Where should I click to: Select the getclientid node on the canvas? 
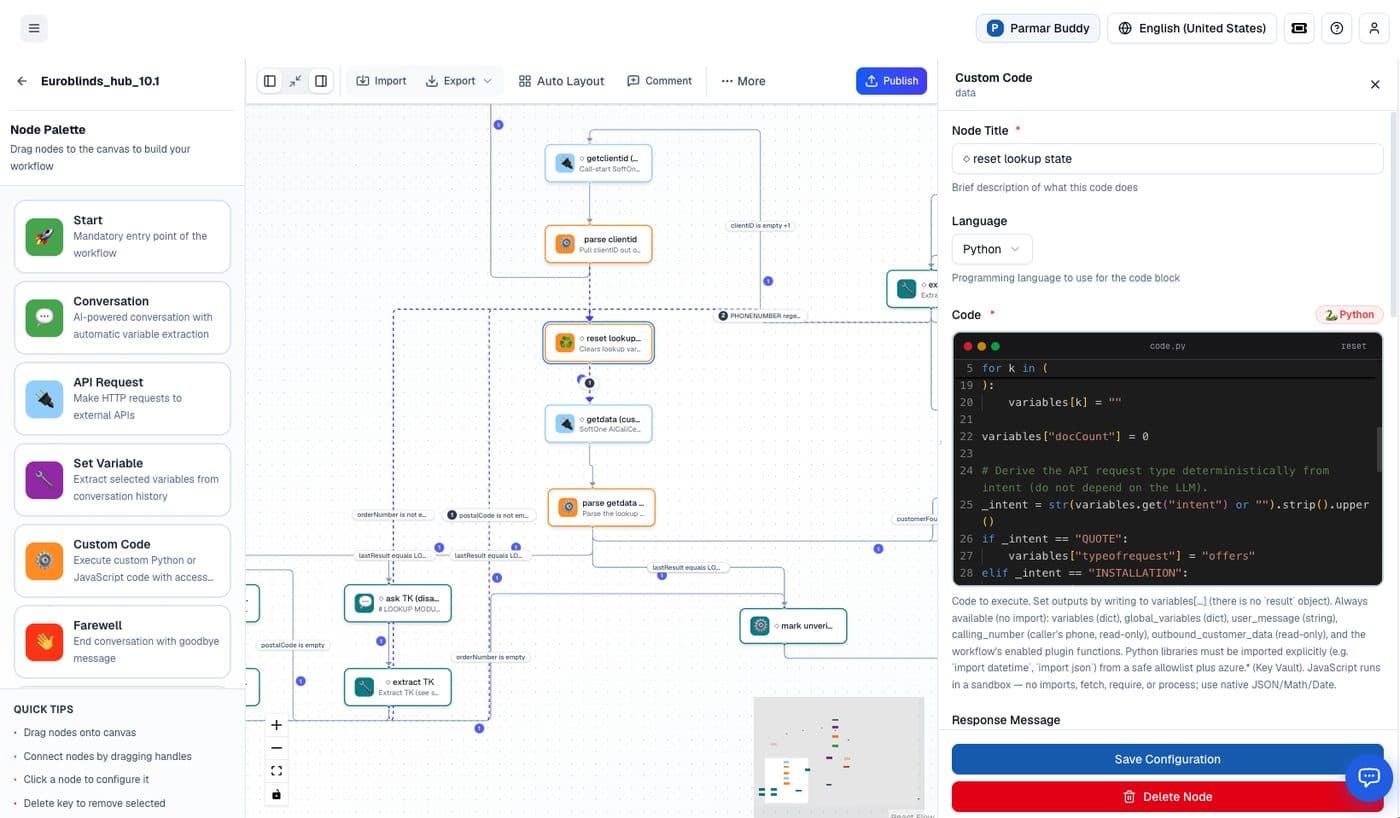[598, 163]
